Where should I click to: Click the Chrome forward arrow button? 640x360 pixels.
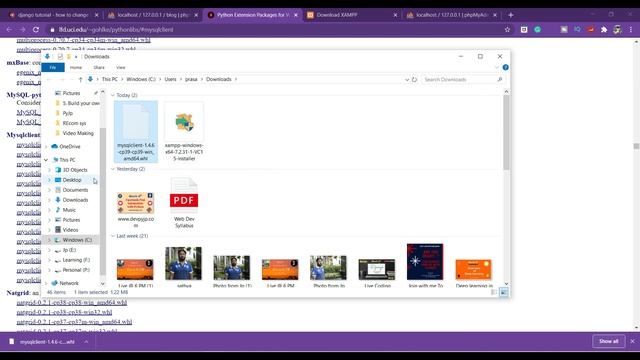(x=22, y=30)
